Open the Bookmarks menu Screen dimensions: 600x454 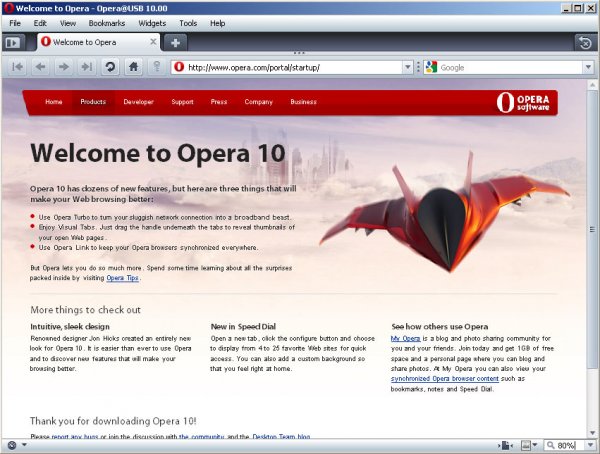point(107,23)
